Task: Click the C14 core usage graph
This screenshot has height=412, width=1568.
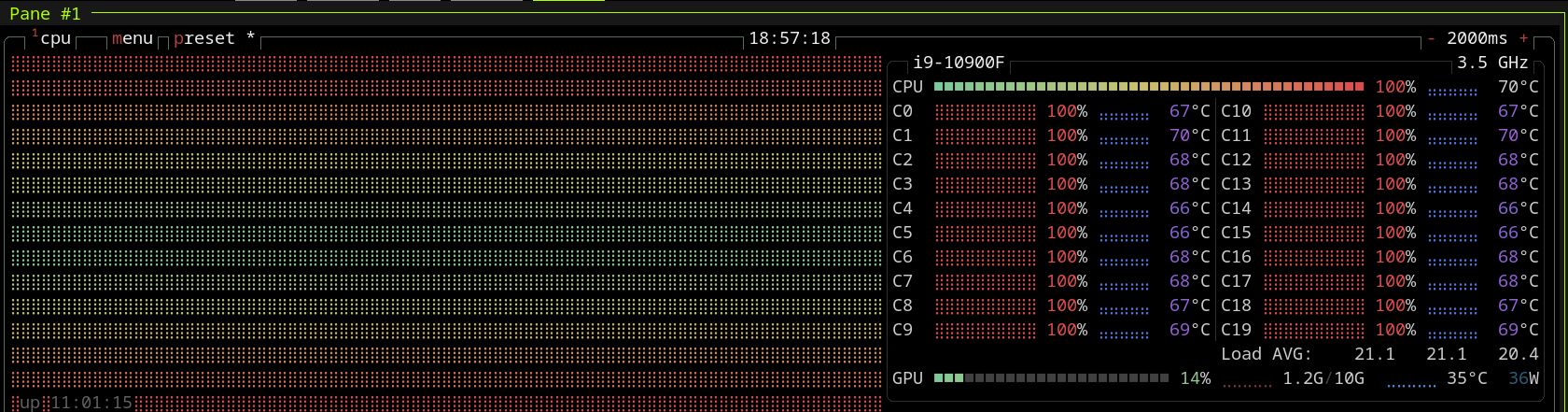Action: tap(1314, 208)
